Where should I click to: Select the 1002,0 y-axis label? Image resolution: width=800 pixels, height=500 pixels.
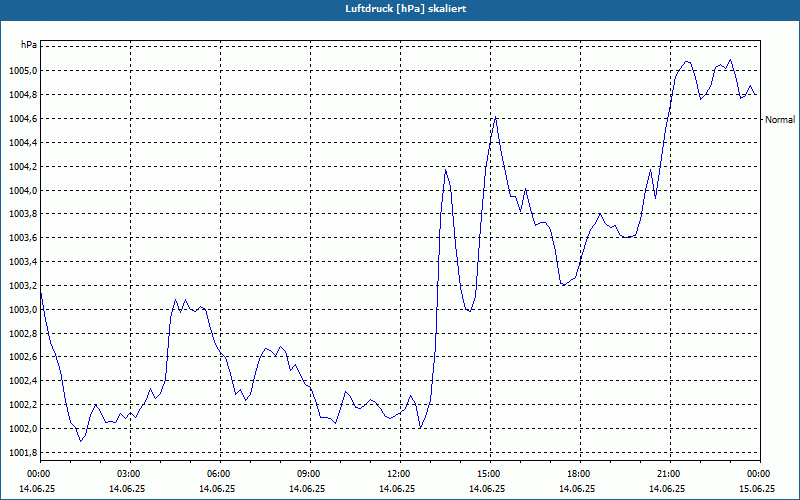[x=23, y=429]
